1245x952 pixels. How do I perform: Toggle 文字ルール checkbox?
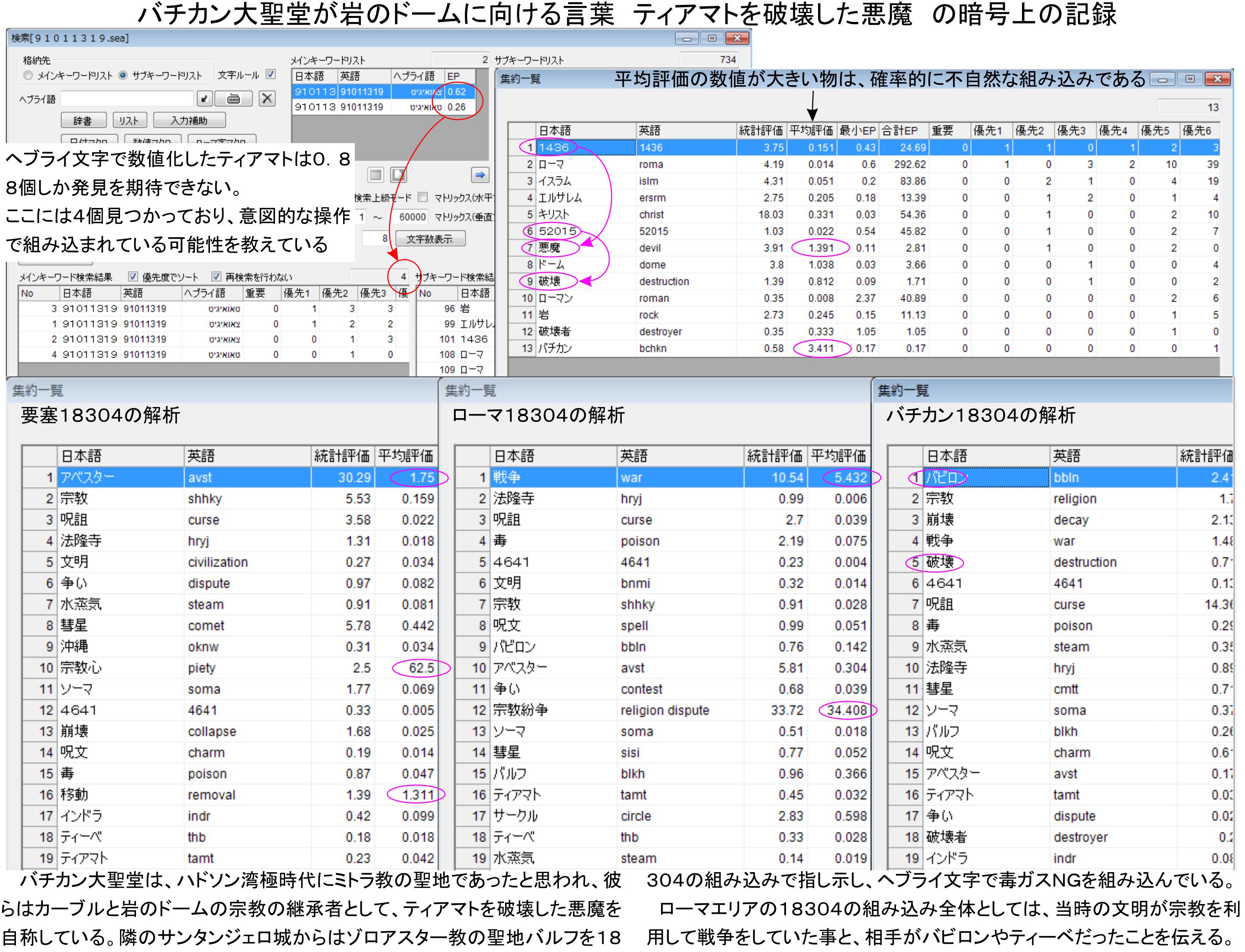tap(271, 74)
